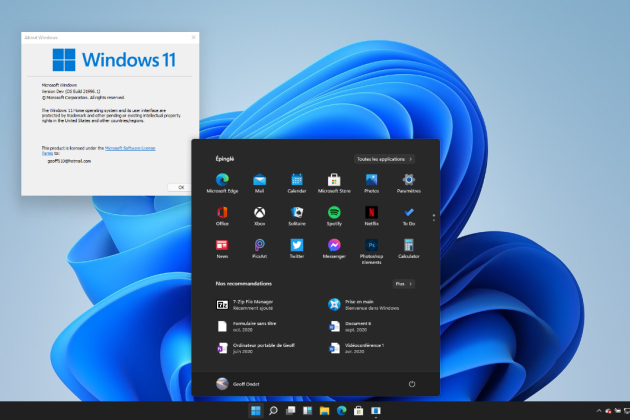The image size is (630, 420).
Task: Open Formulaire sans titre file
Action: (246, 326)
